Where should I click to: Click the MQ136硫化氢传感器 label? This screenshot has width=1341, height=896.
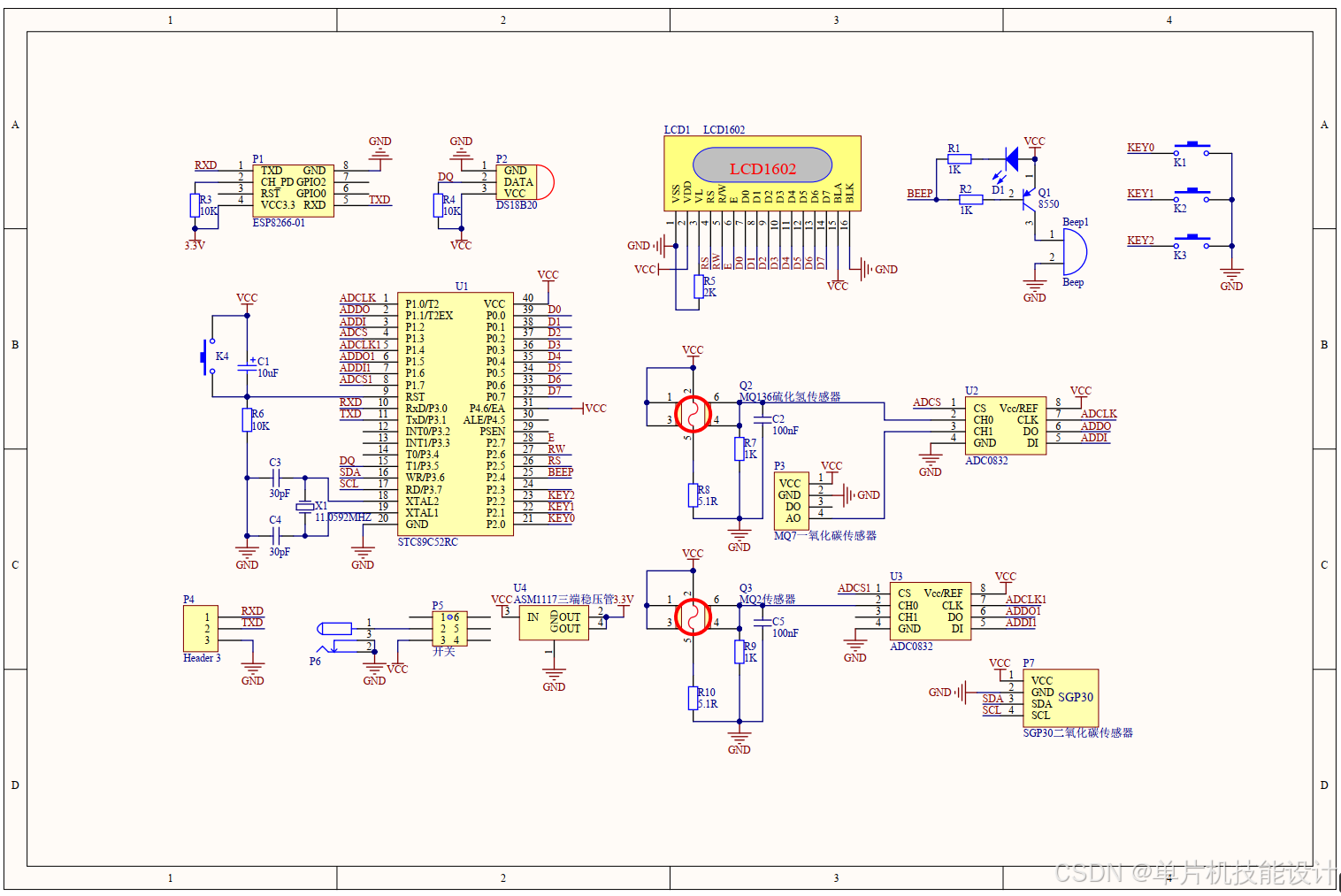click(x=790, y=397)
